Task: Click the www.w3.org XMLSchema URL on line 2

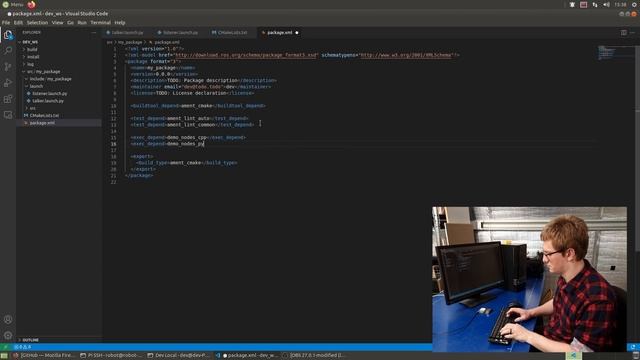Action: tap(406, 55)
